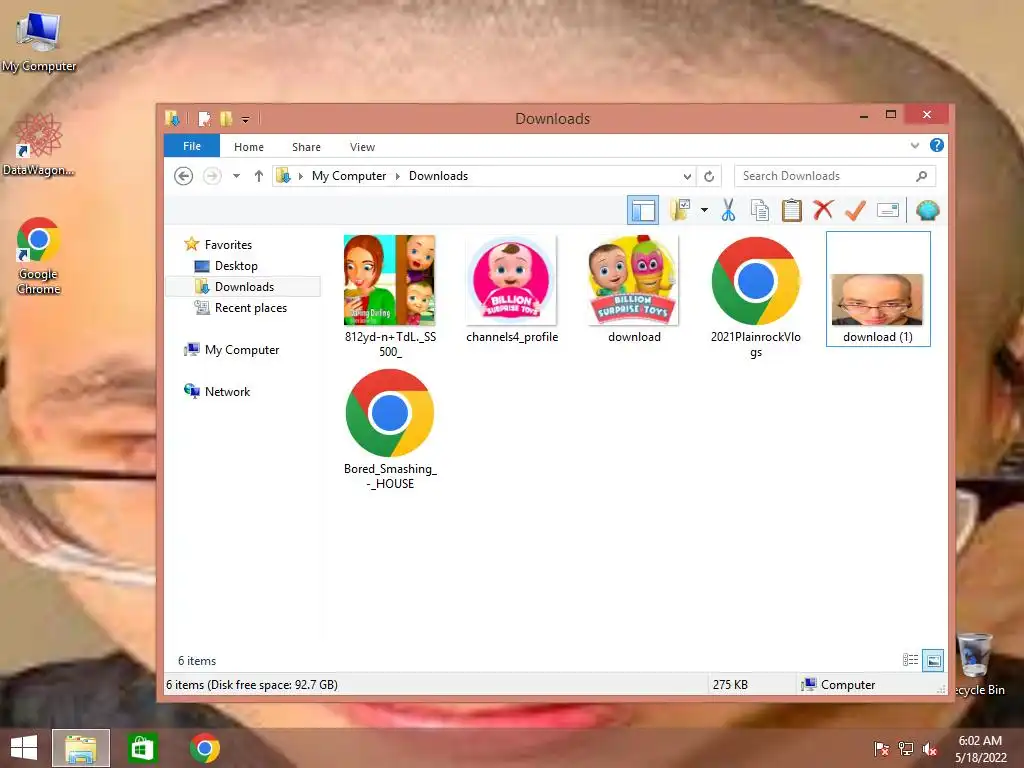The width and height of the screenshot is (1024, 768).
Task: Click the Cut scissors icon
Action: tap(728, 210)
